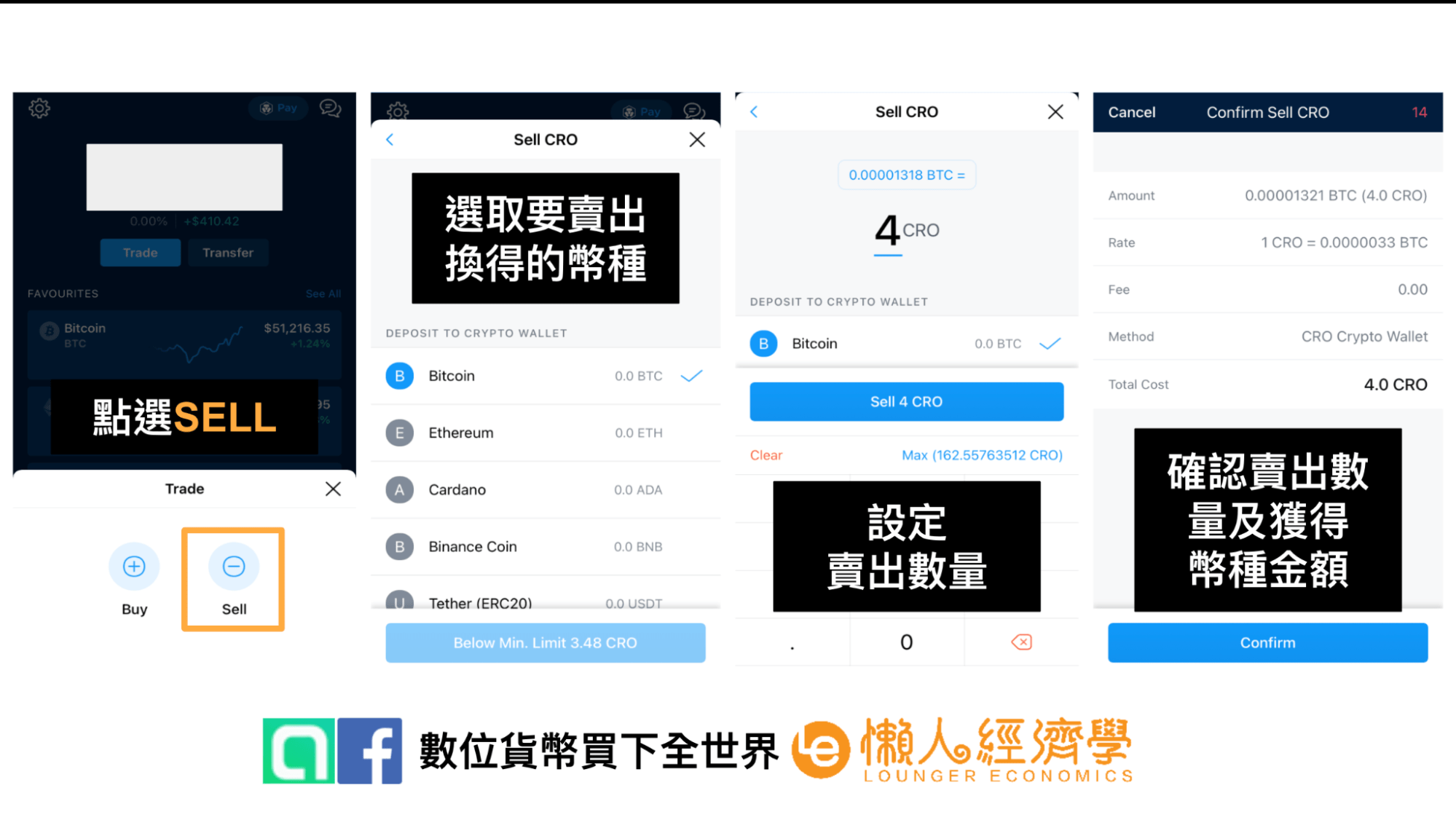Click the back arrow icon in Sell CRO
1456x828 pixels.
[389, 139]
